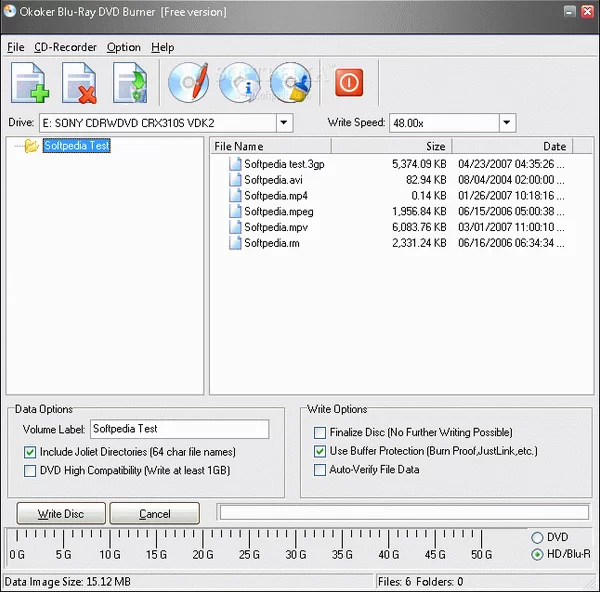This screenshot has width=600, height=592.
Task: Select the DVD radio button
Action: (537, 537)
